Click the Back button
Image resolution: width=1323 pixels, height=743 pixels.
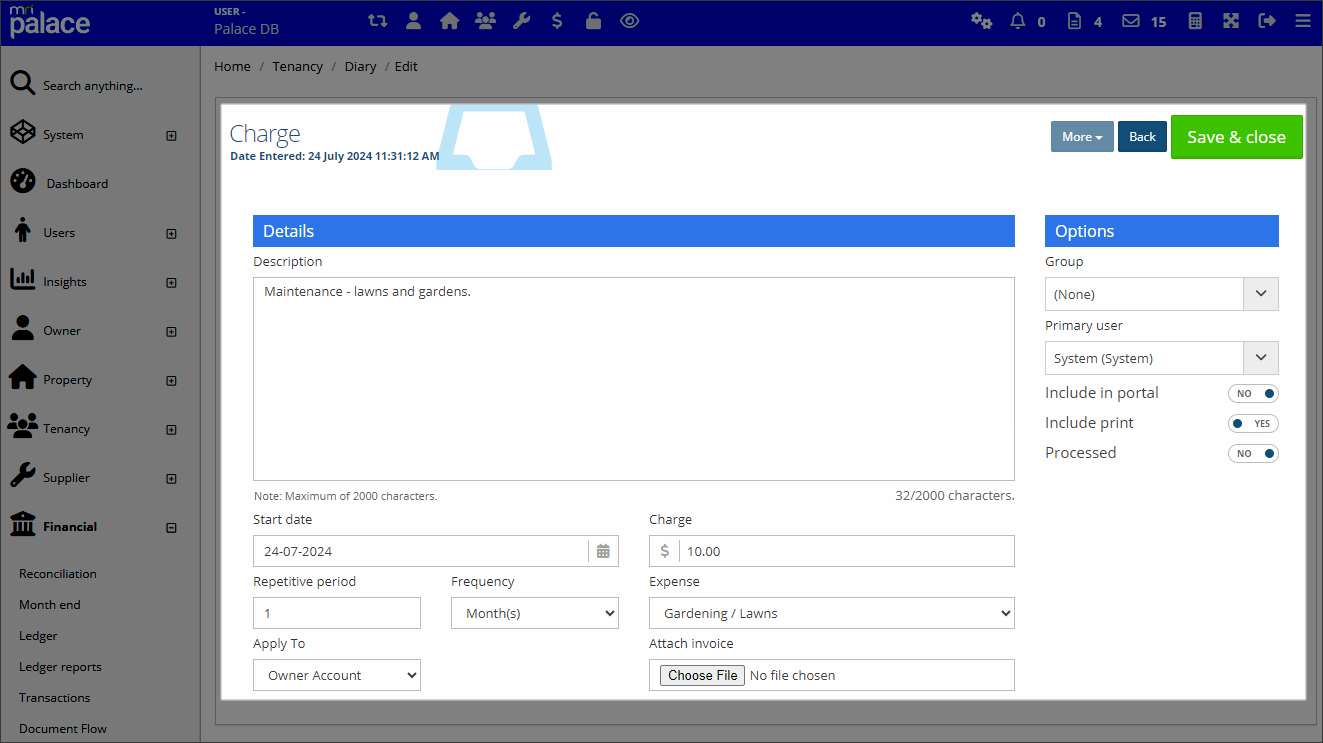[x=1142, y=137]
